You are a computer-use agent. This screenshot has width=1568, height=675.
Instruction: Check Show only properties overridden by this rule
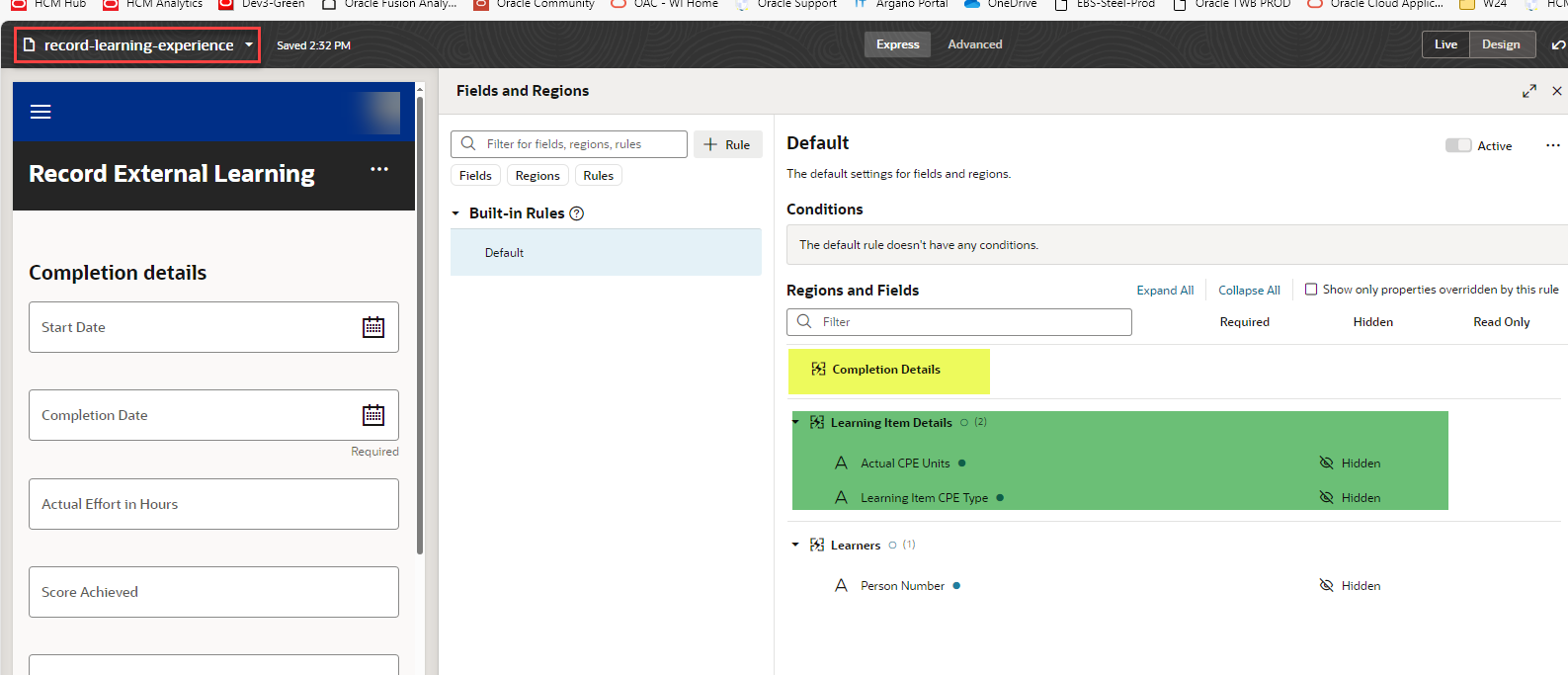pyautogui.click(x=1311, y=290)
